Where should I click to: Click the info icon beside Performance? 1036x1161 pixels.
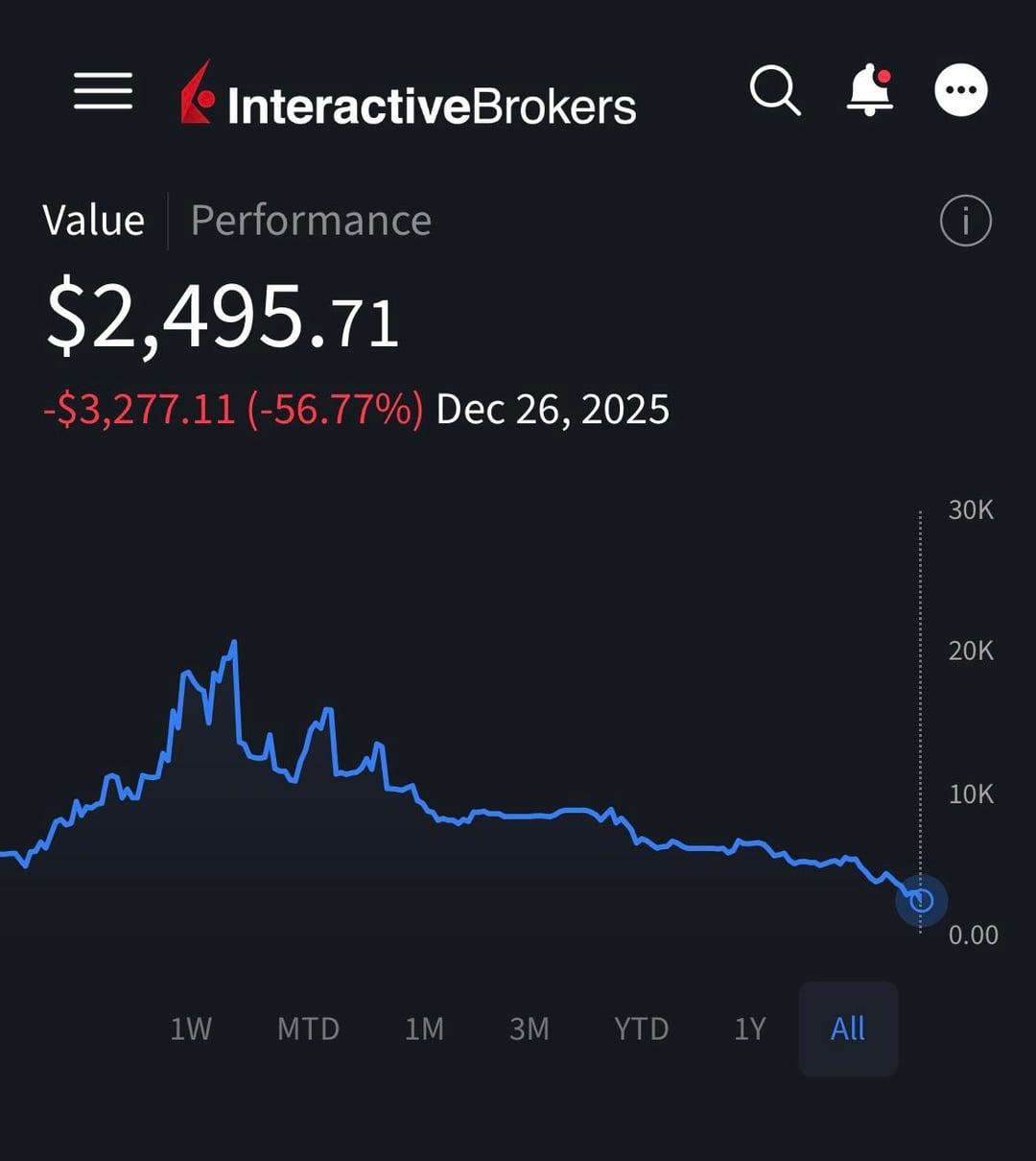click(x=965, y=221)
